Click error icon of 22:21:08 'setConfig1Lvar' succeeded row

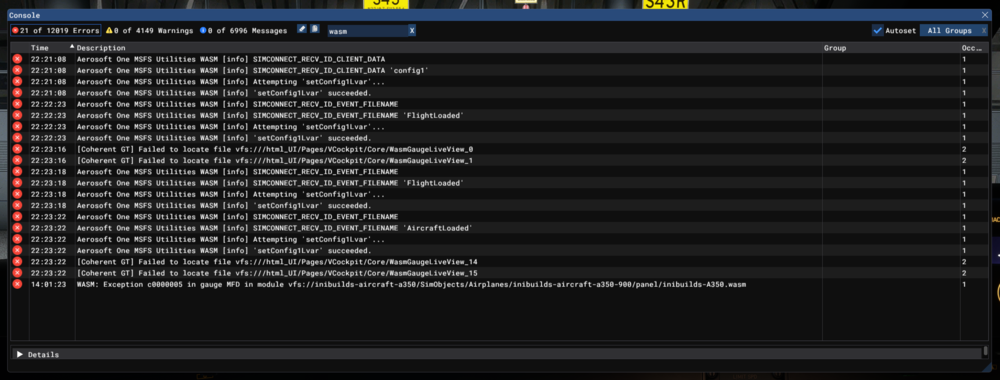point(17,92)
